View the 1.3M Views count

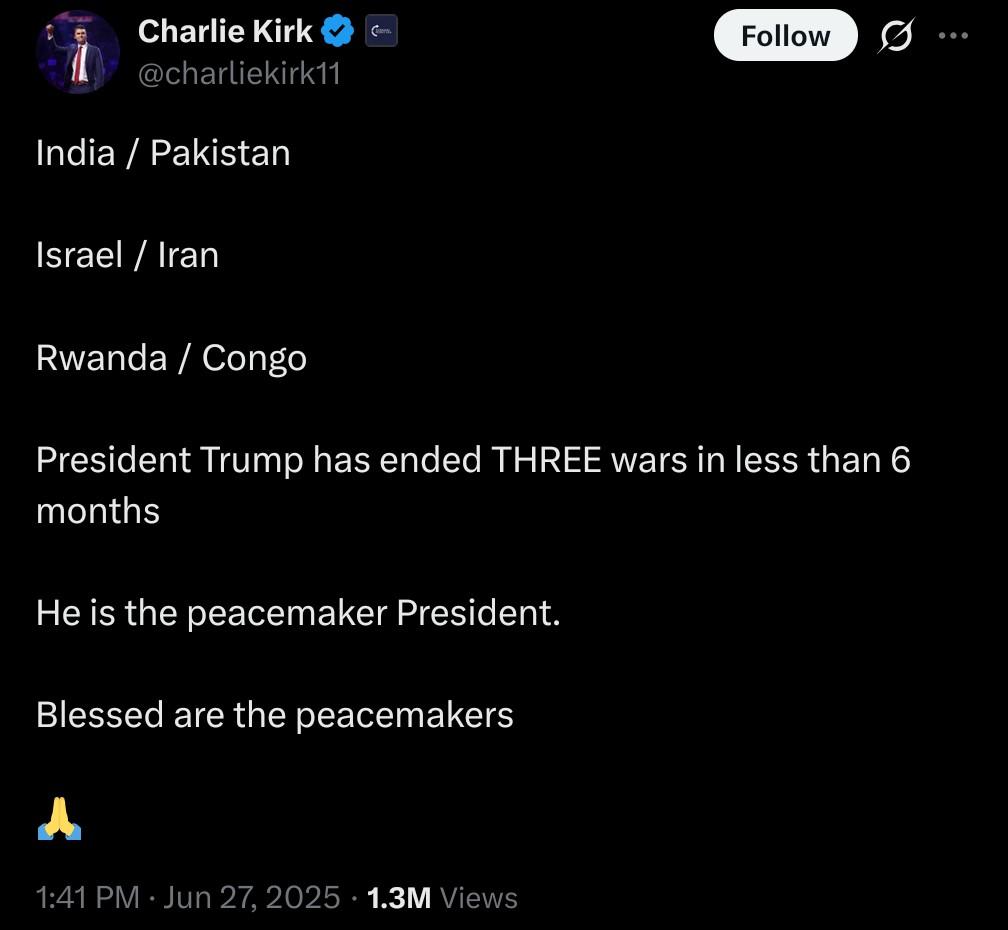[442, 897]
